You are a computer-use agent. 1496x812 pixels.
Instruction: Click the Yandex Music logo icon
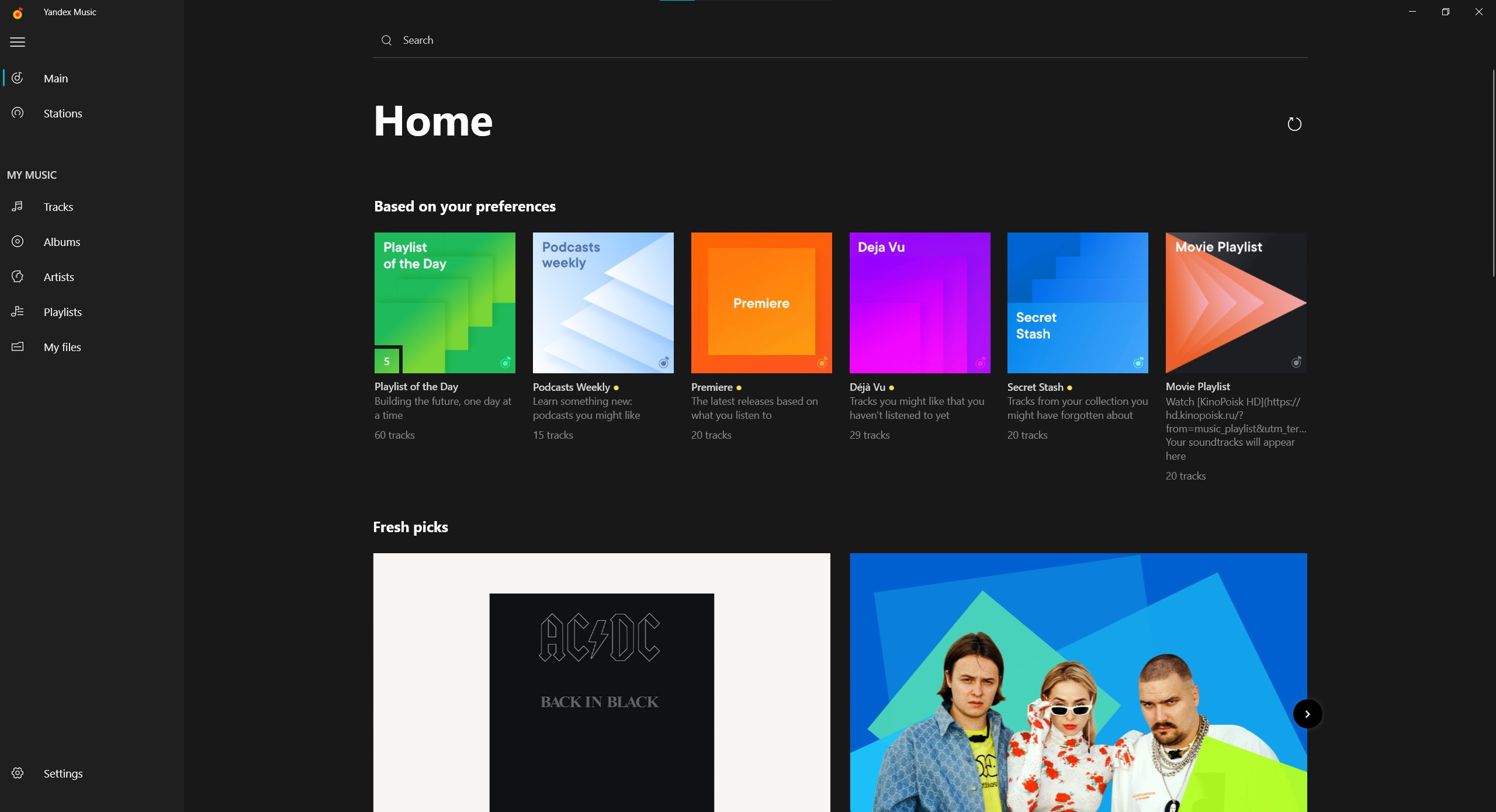[x=18, y=12]
